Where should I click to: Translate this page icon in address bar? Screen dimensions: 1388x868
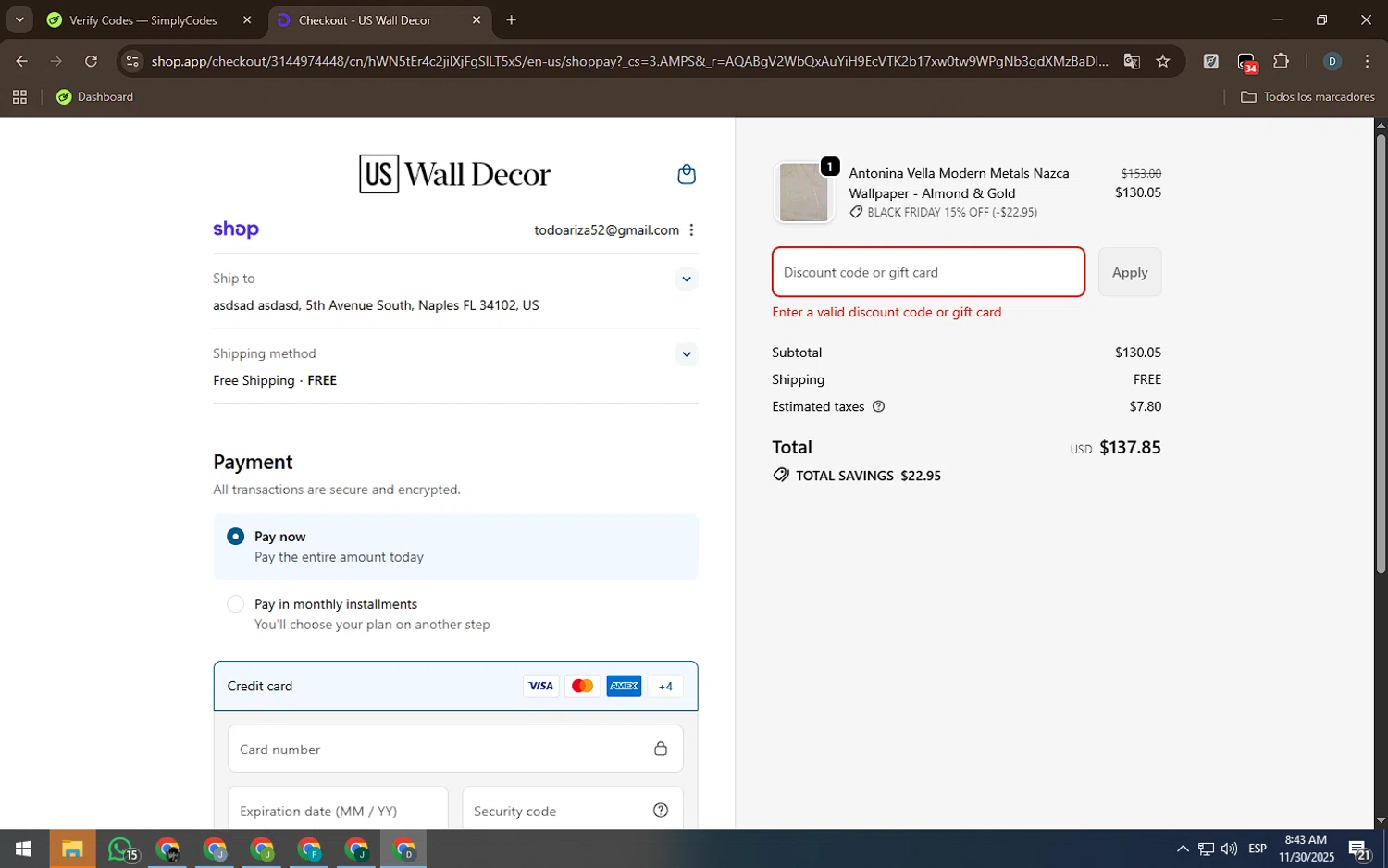coord(1132,61)
